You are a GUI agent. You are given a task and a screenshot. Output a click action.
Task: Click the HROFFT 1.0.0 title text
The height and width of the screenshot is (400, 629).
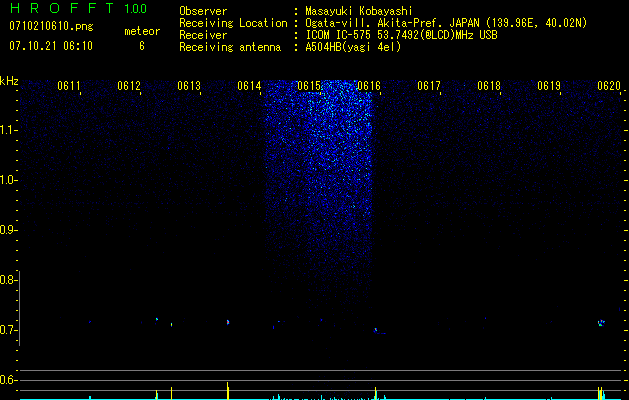(x=78, y=8)
